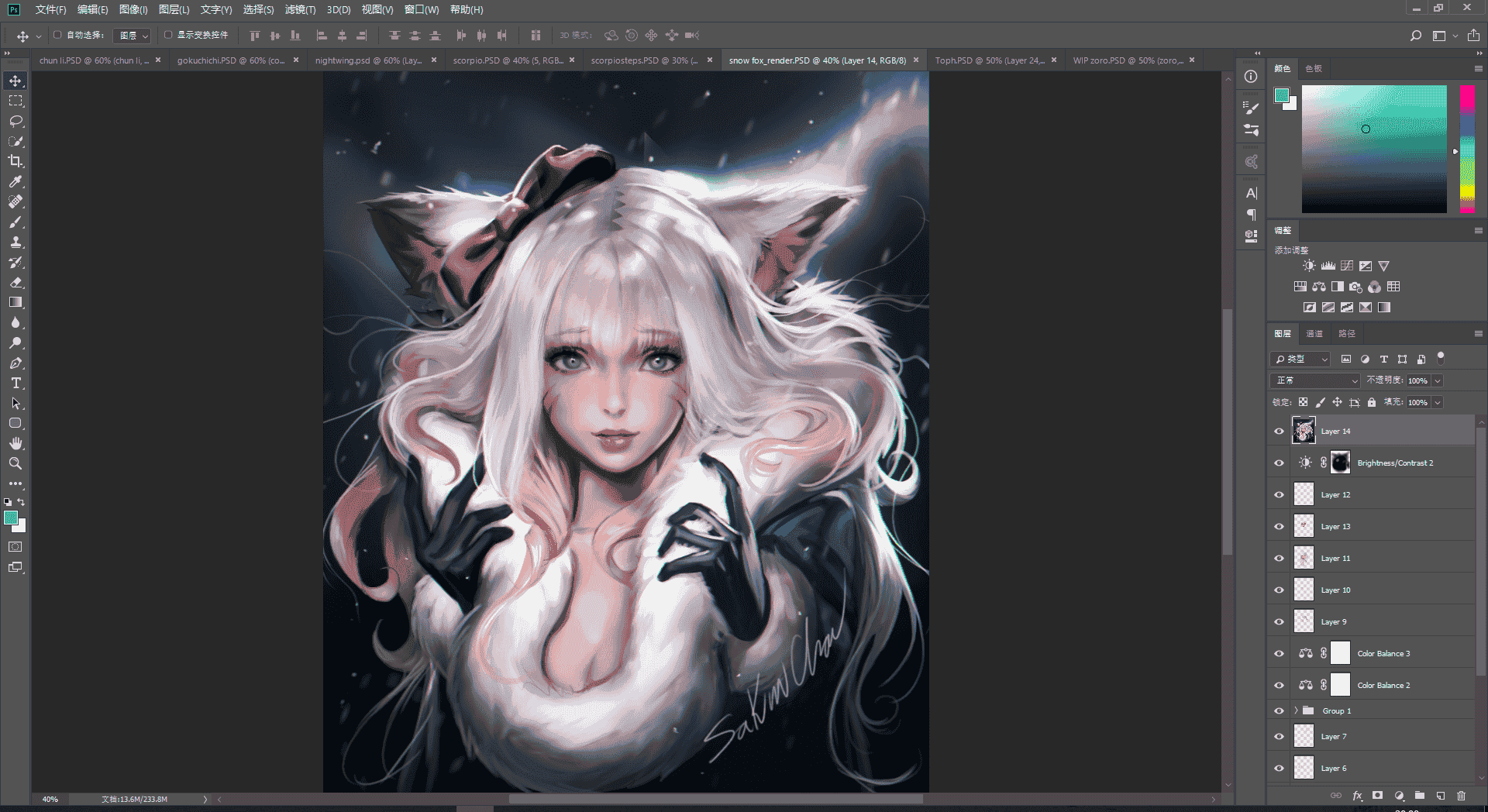Select the Pen tool
The height and width of the screenshot is (812, 1488).
pyautogui.click(x=15, y=363)
